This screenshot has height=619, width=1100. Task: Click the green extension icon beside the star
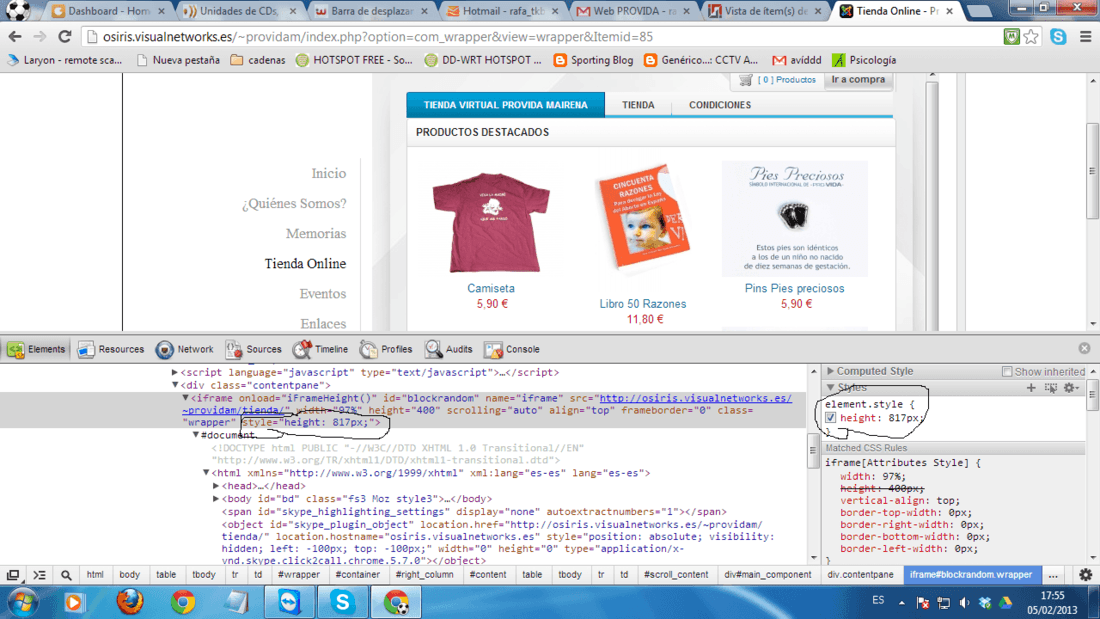(x=1011, y=36)
